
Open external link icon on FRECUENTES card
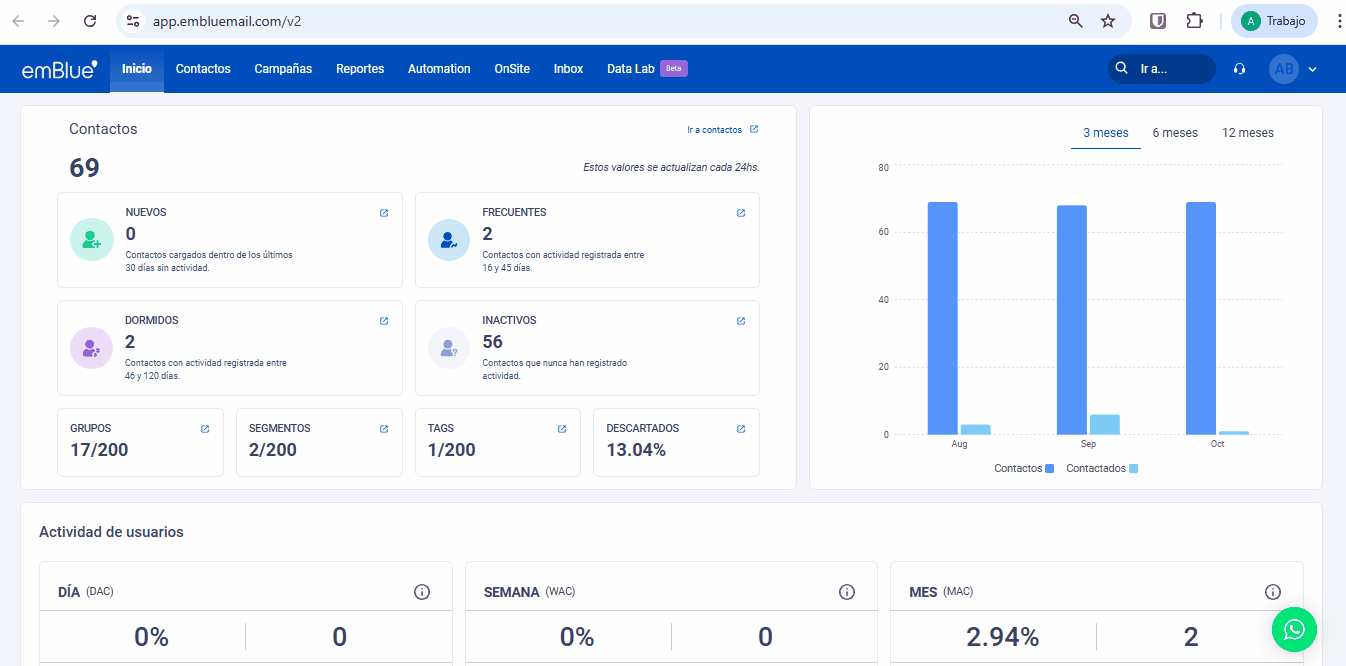pyautogui.click(x=741, y=213)
